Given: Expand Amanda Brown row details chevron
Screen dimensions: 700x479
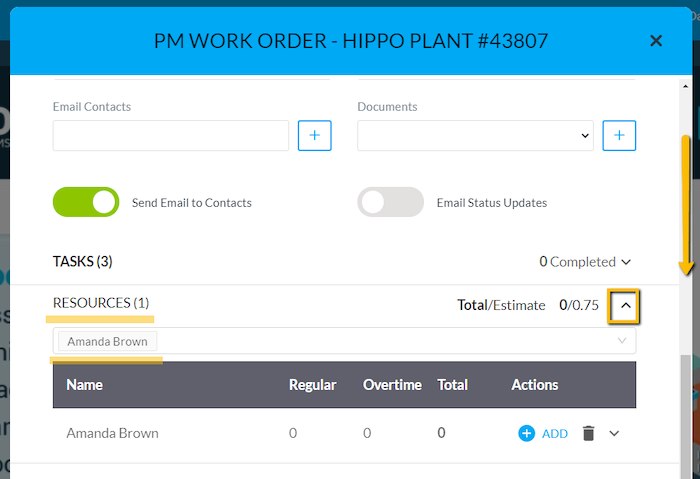Looking at the screenshot, I should 614,433.
